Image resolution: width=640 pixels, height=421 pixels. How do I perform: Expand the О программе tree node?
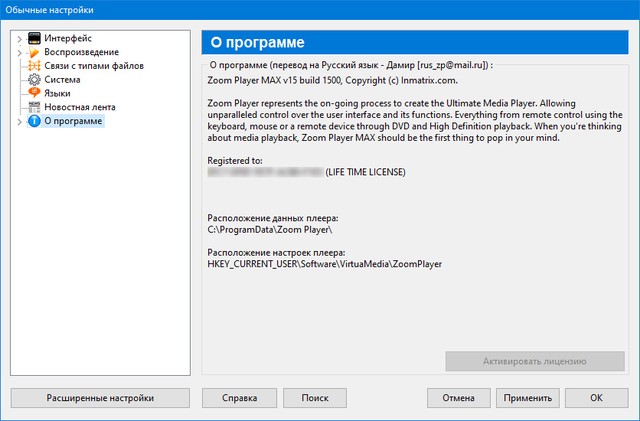(x=19, y=121)
